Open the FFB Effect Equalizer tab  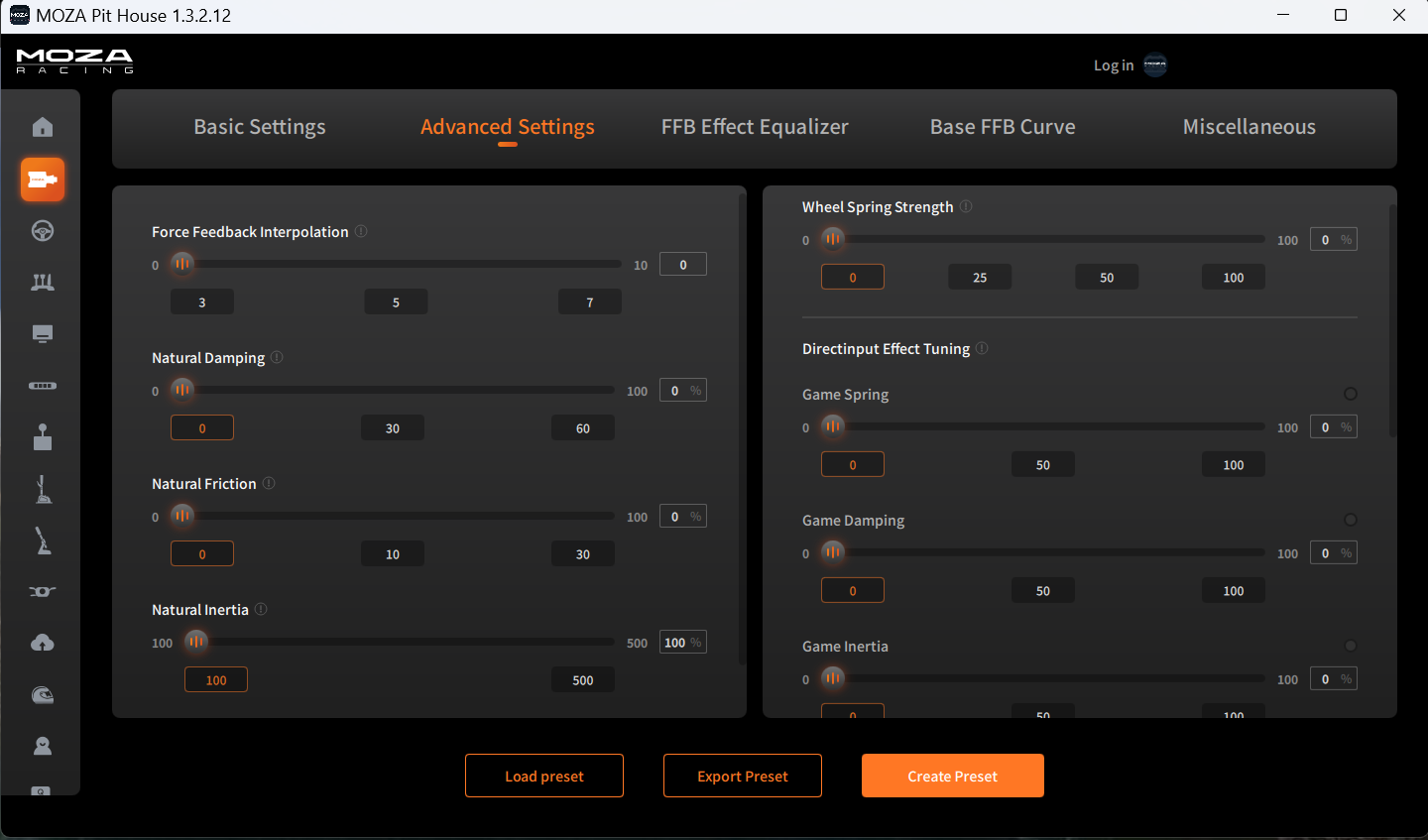(755, 127)
